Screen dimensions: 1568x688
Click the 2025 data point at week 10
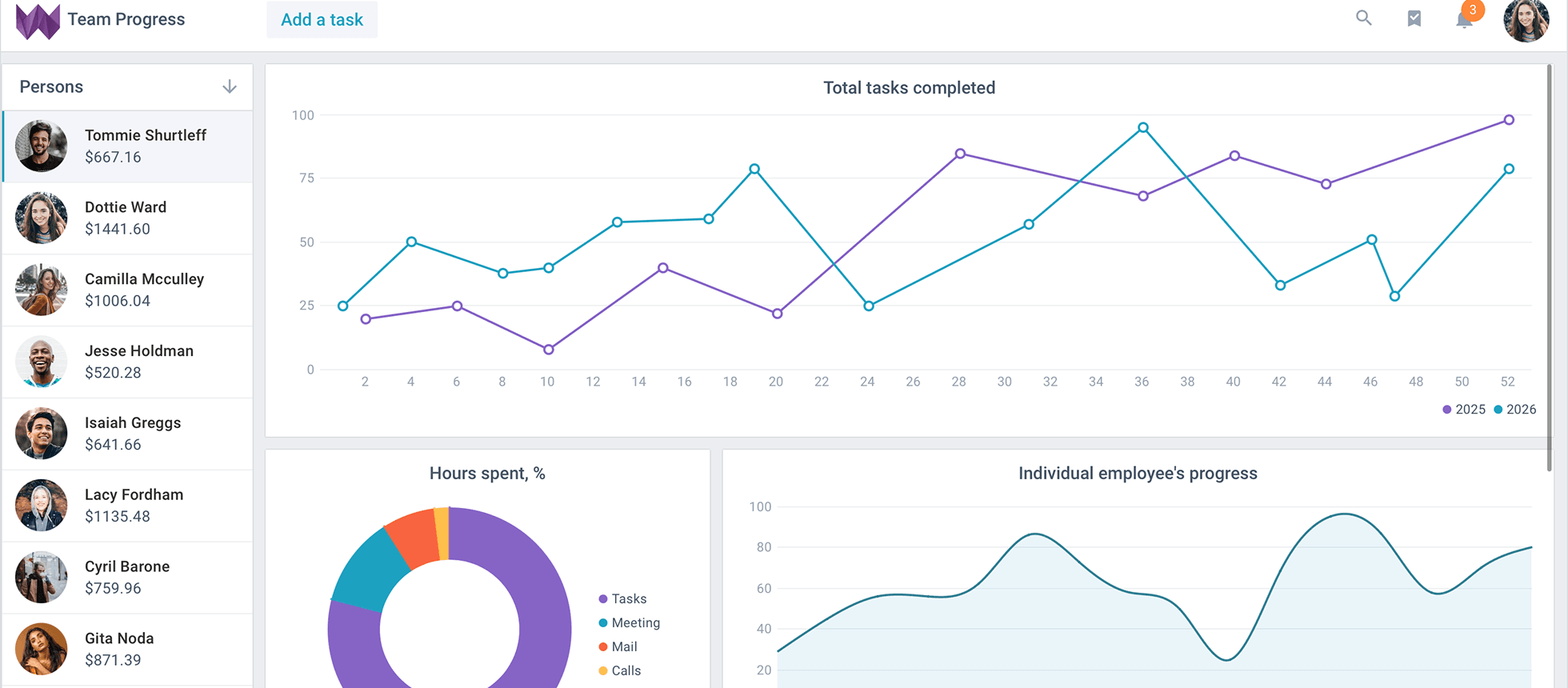[x=548, y=350]
